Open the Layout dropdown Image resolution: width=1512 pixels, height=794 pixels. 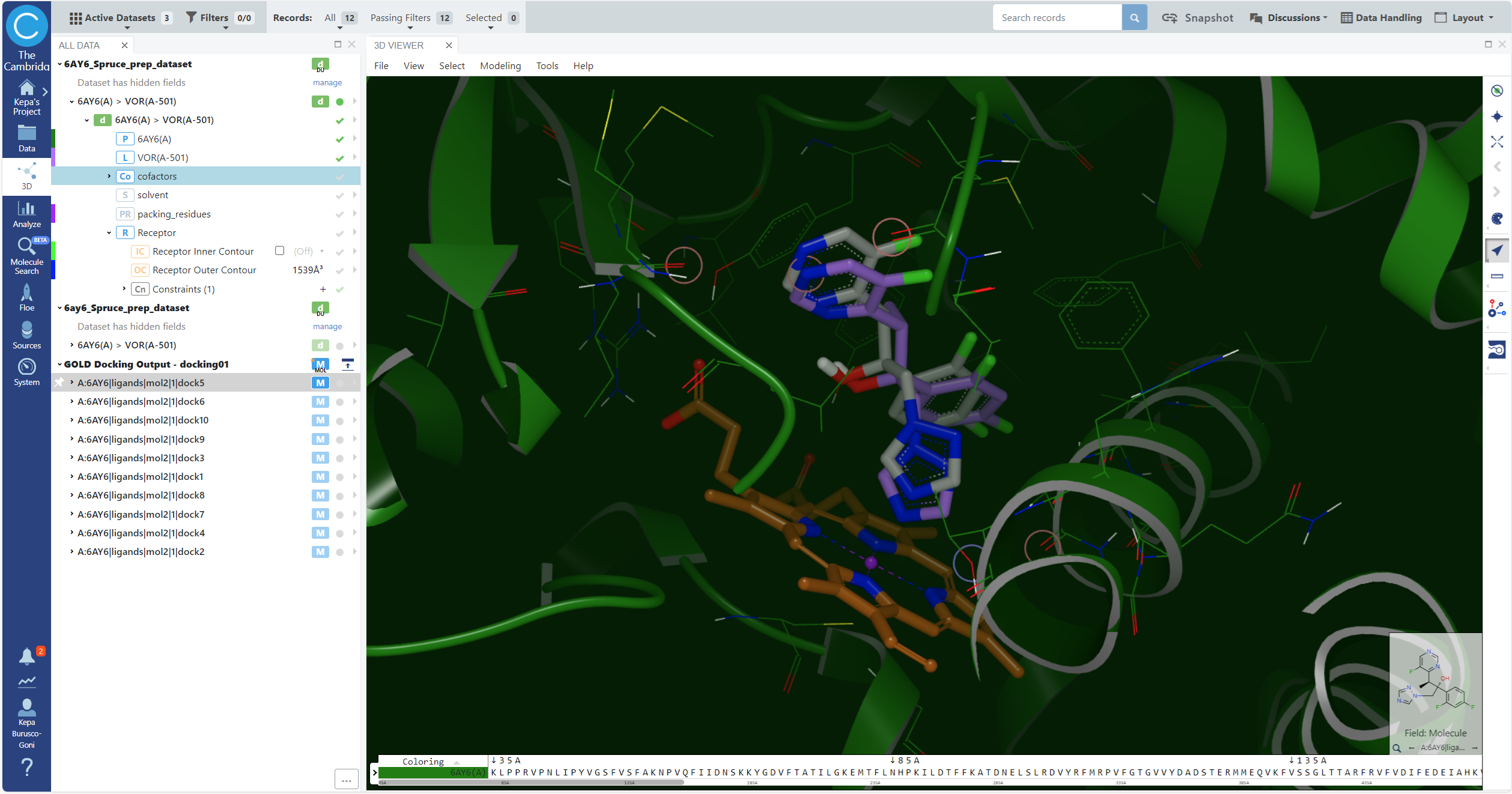(1464, 17)
